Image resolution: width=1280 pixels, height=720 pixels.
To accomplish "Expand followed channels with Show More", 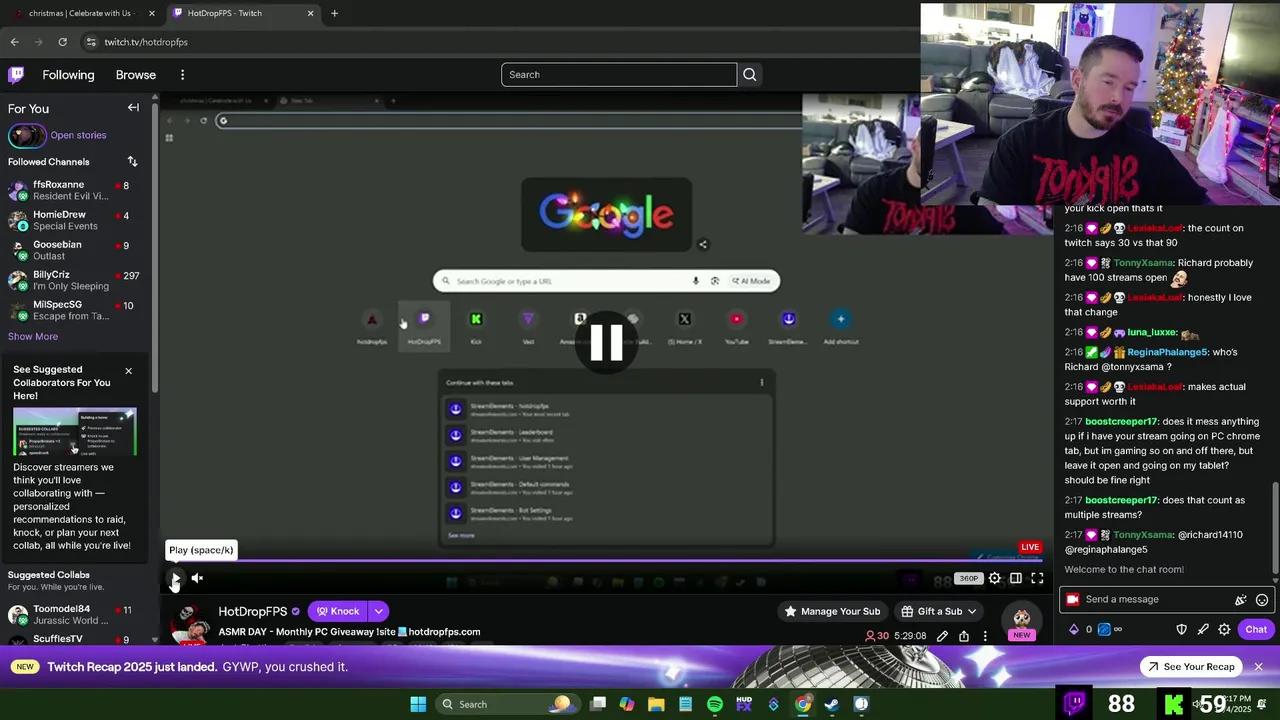I will 33,336.
